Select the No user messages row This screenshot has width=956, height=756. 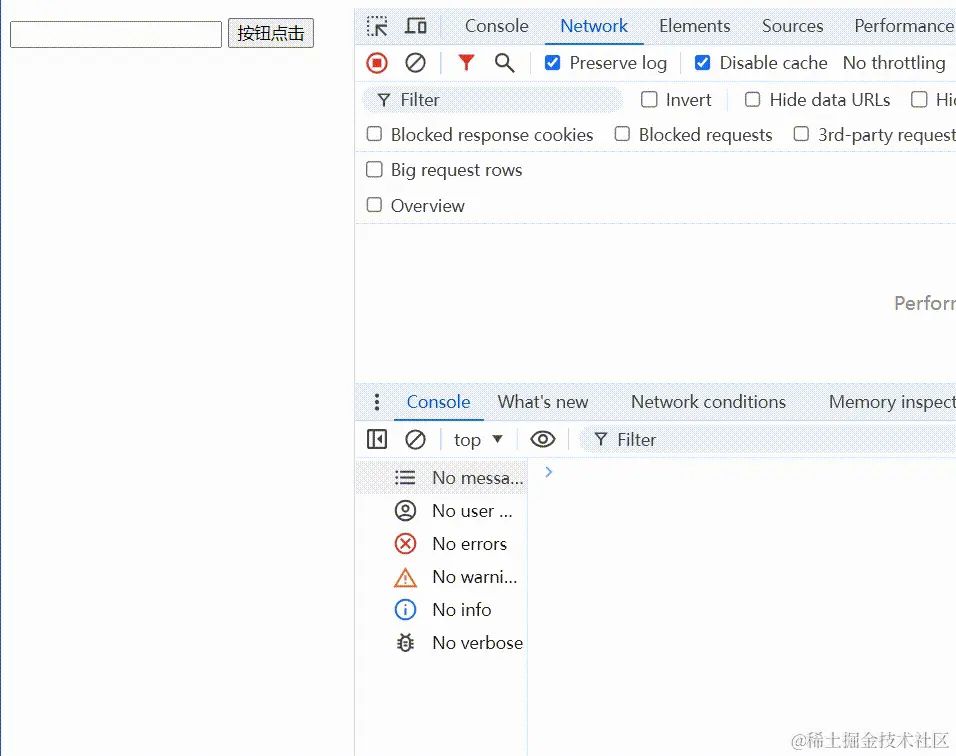pyautogui.click(x=441, y=510)
